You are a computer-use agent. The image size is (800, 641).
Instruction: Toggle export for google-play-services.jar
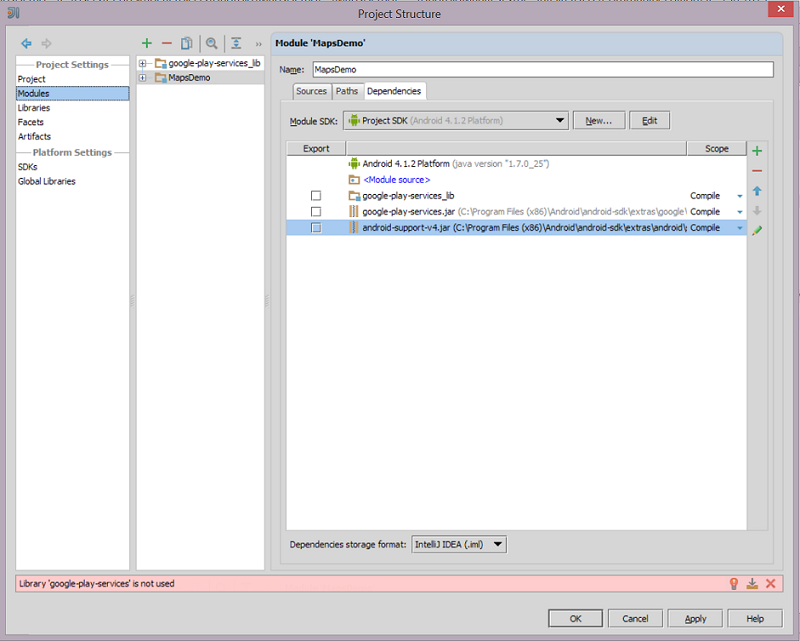pyautogui.click(x=316, y=211)
